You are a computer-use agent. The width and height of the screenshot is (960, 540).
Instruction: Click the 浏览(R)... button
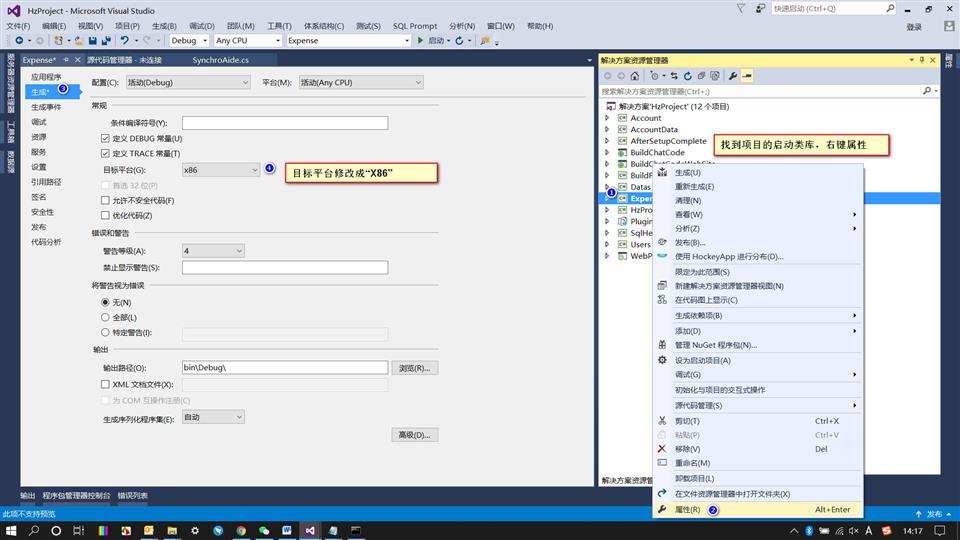click(x=414, y=368)
